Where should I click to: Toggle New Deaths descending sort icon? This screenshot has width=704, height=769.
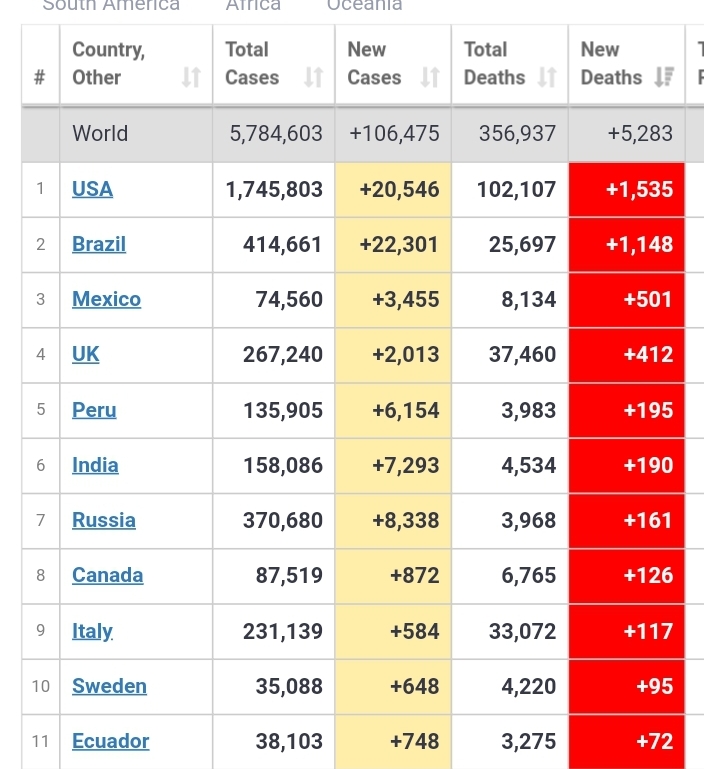click(x=664, y=78)
